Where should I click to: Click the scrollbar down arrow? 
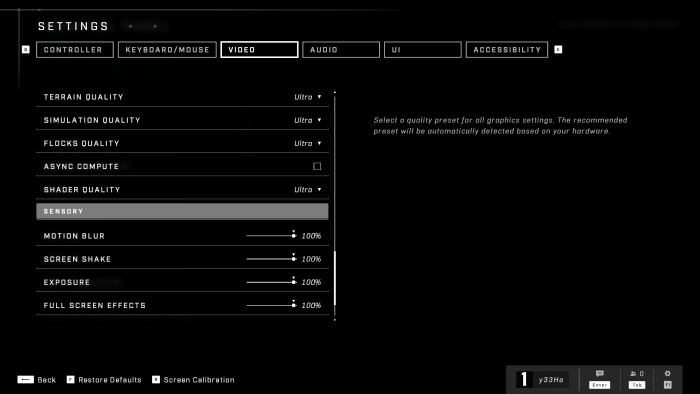pos(335,319)
